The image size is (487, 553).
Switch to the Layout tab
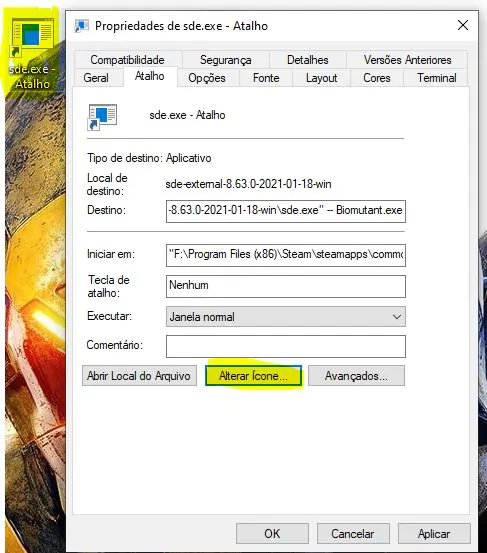pos(321,78)
